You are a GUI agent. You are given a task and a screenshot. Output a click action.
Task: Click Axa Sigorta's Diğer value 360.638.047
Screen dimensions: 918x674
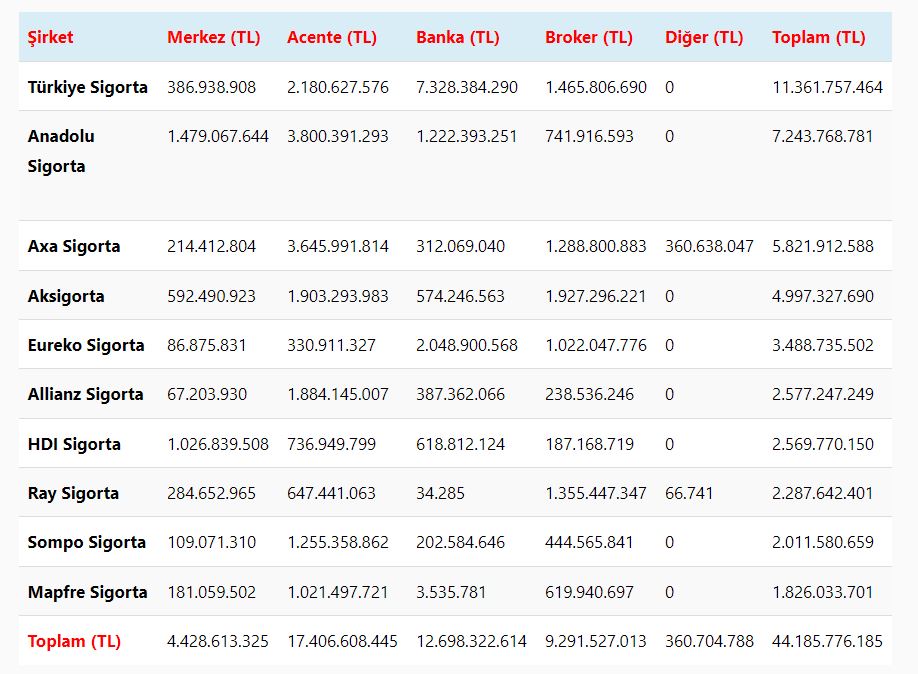coord(709,246)
